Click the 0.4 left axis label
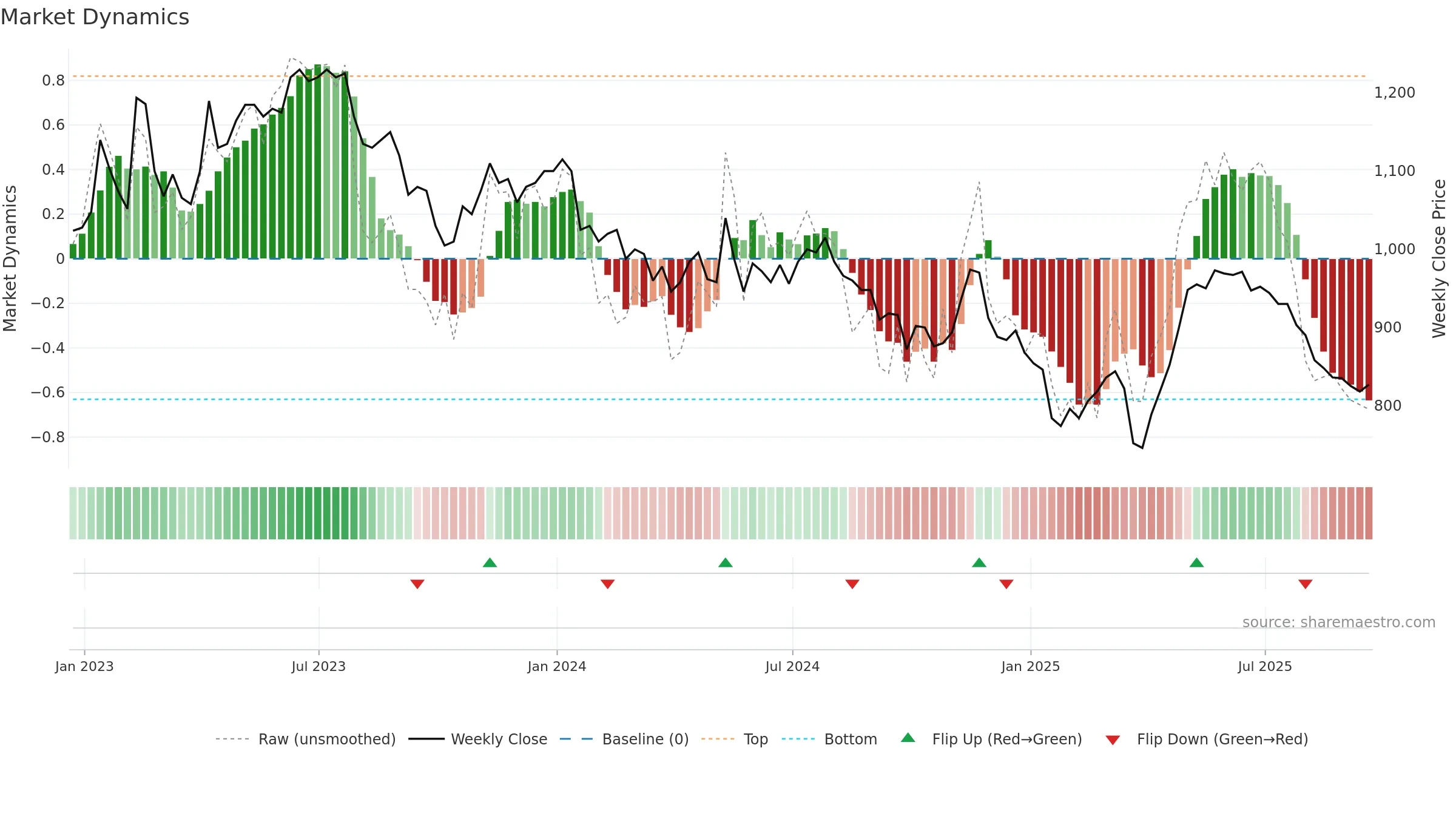This screenshot has height=819, width=1456. pos(53,169)
